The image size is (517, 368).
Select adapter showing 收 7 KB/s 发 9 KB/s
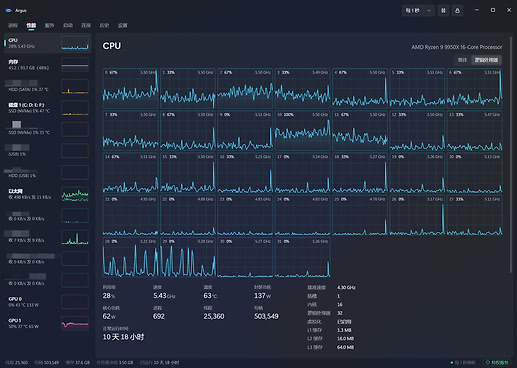click(x=48, y=237)
